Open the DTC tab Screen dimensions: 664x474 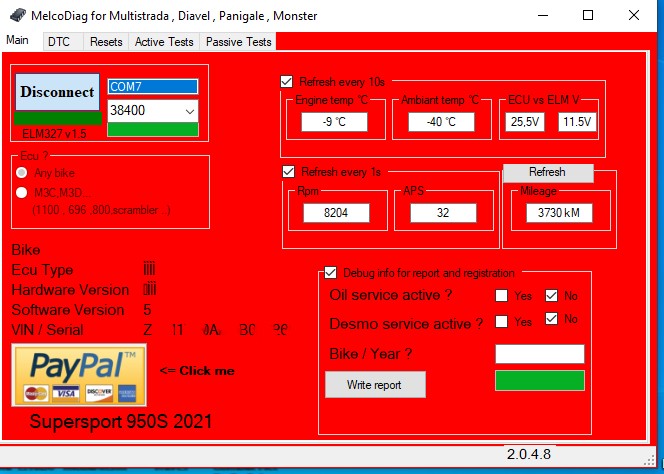[x=59, y=42]
